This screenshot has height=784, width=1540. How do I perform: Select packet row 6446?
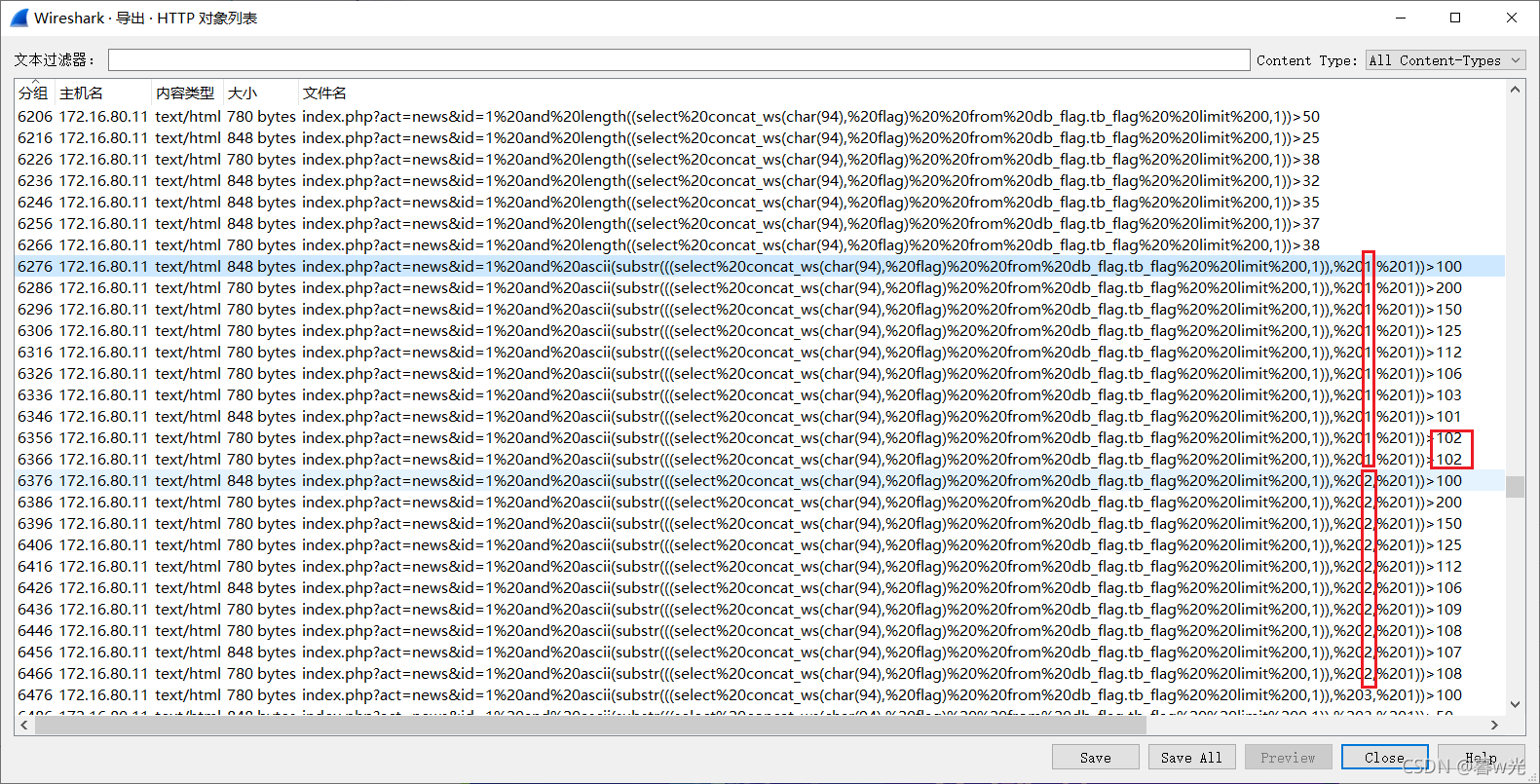(x=760, y=630)
